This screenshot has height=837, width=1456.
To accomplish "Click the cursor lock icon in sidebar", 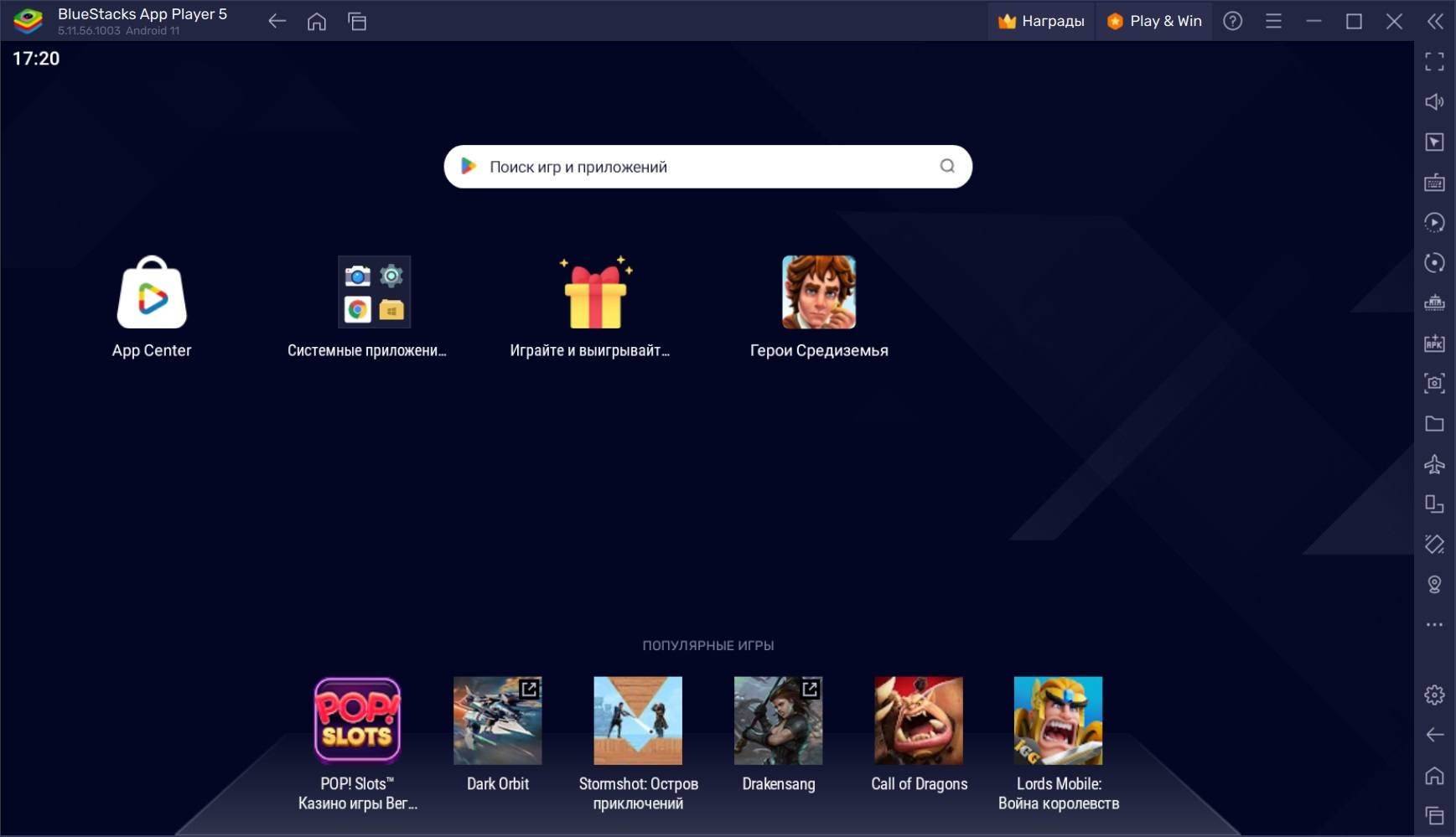I will pos(1434,142).
